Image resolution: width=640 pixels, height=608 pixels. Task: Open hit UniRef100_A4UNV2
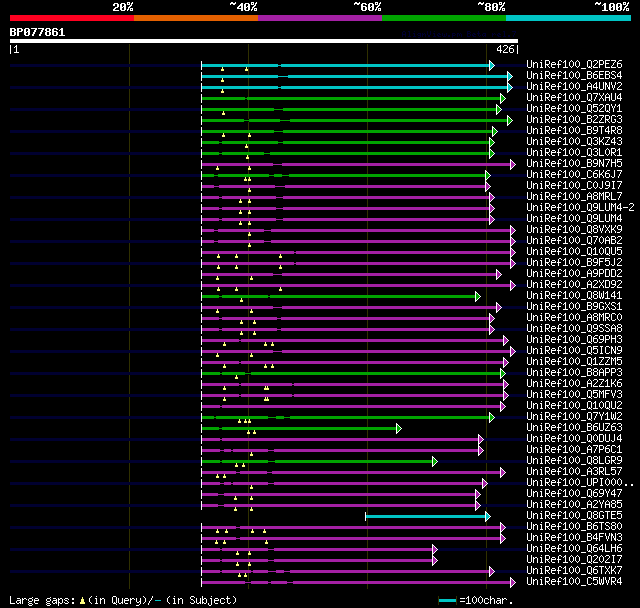click(574, 87)
